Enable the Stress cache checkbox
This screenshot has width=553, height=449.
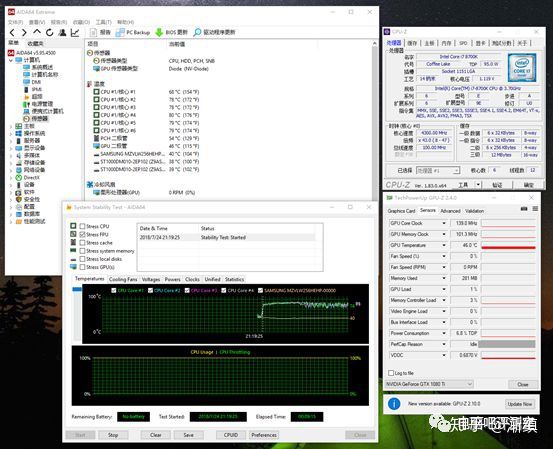pos(82,243)
